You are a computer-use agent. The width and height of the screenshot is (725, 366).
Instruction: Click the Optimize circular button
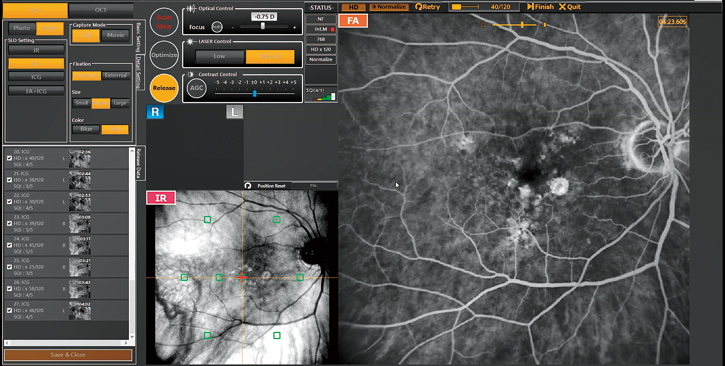point(164,55)
